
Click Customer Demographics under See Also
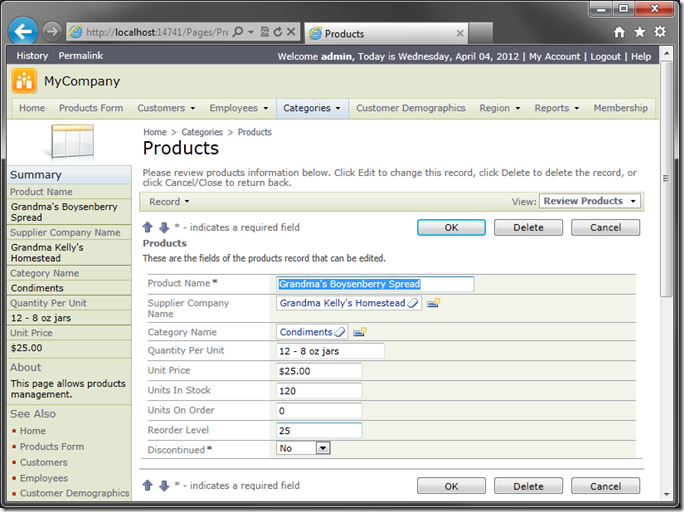pos(75,493)
